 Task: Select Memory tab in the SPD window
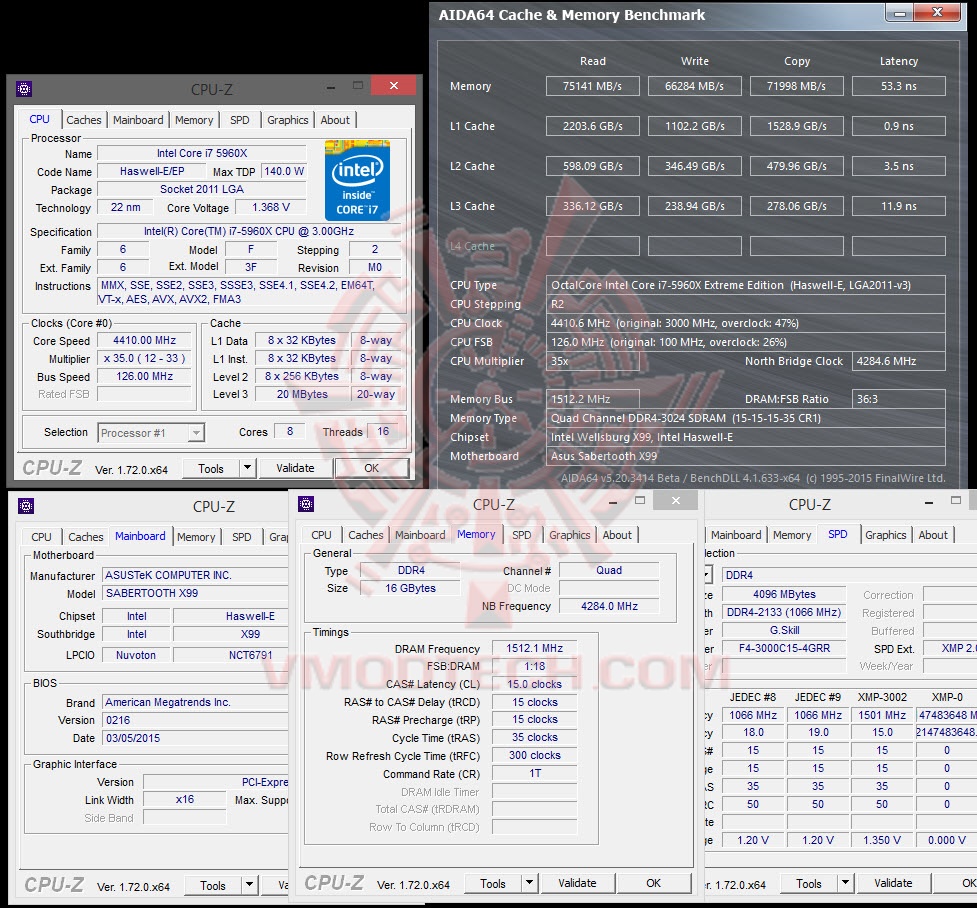click(792, 535)
